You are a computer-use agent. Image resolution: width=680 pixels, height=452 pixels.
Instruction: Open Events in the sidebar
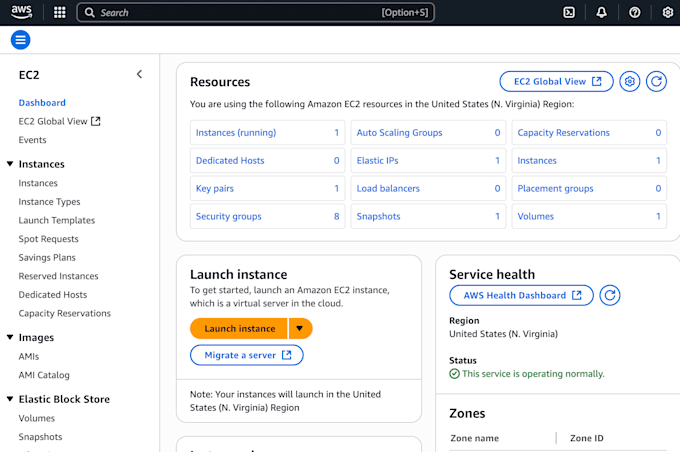(32, 140)
